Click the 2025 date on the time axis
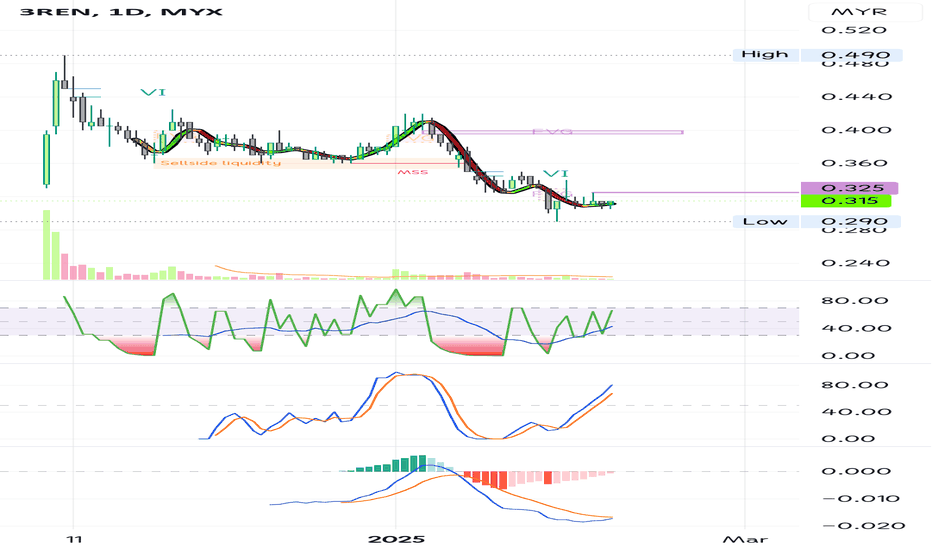Screen dimensions: 932x550 tap(396, 539)
